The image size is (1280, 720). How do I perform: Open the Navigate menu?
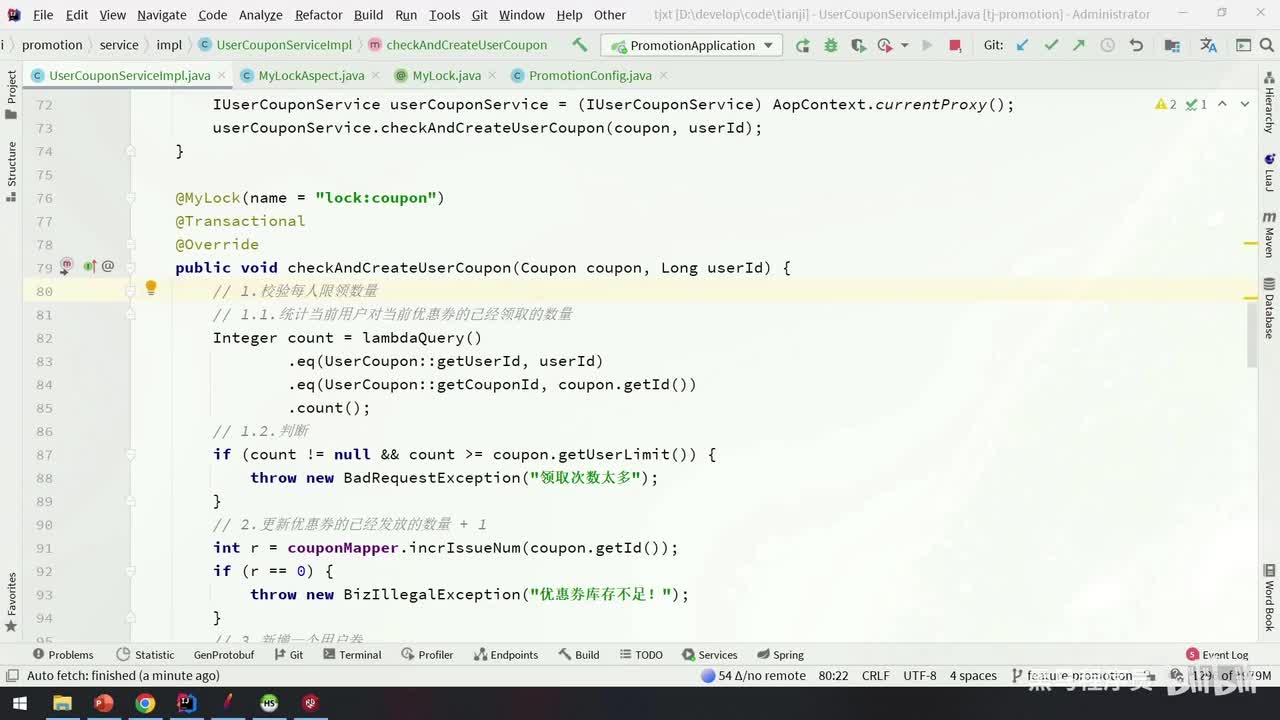tap(162, 15)
